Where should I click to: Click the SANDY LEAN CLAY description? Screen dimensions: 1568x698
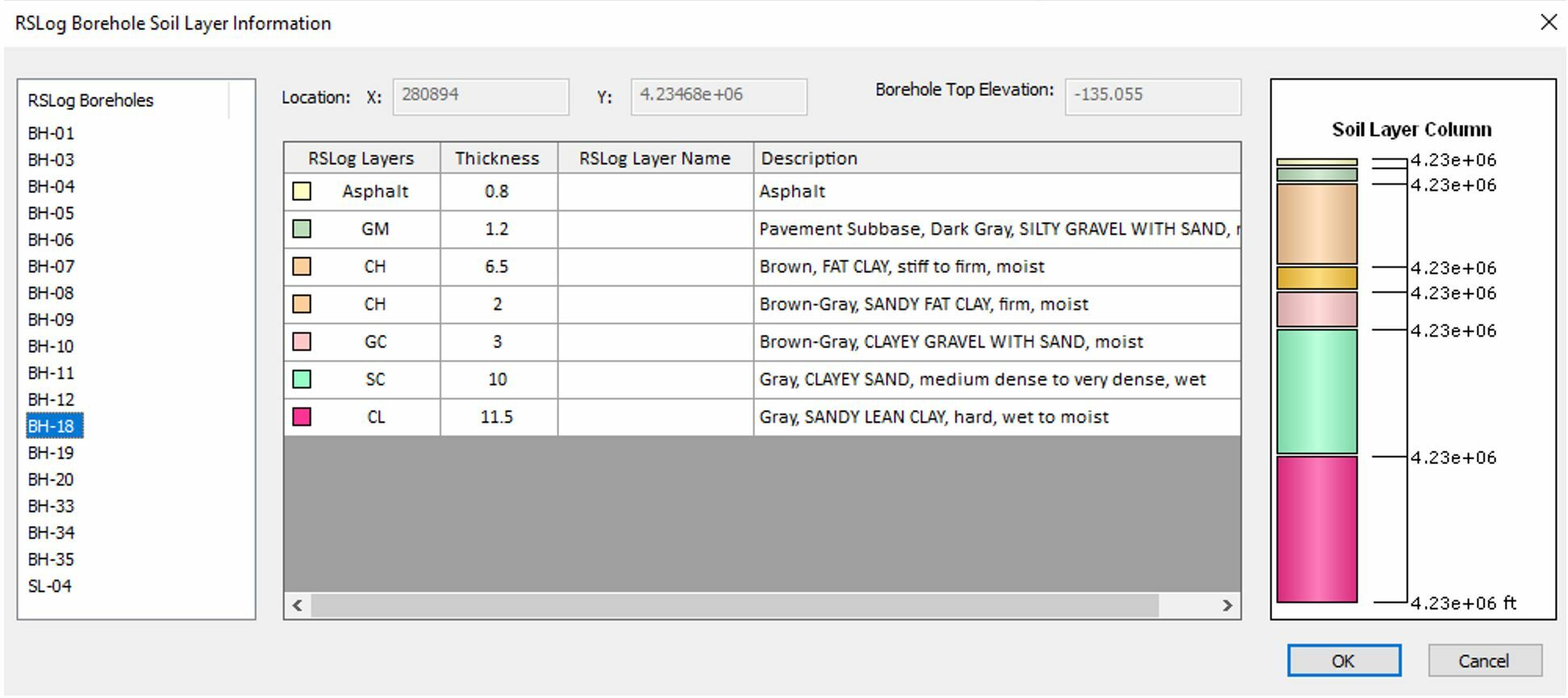pos(997,416)
